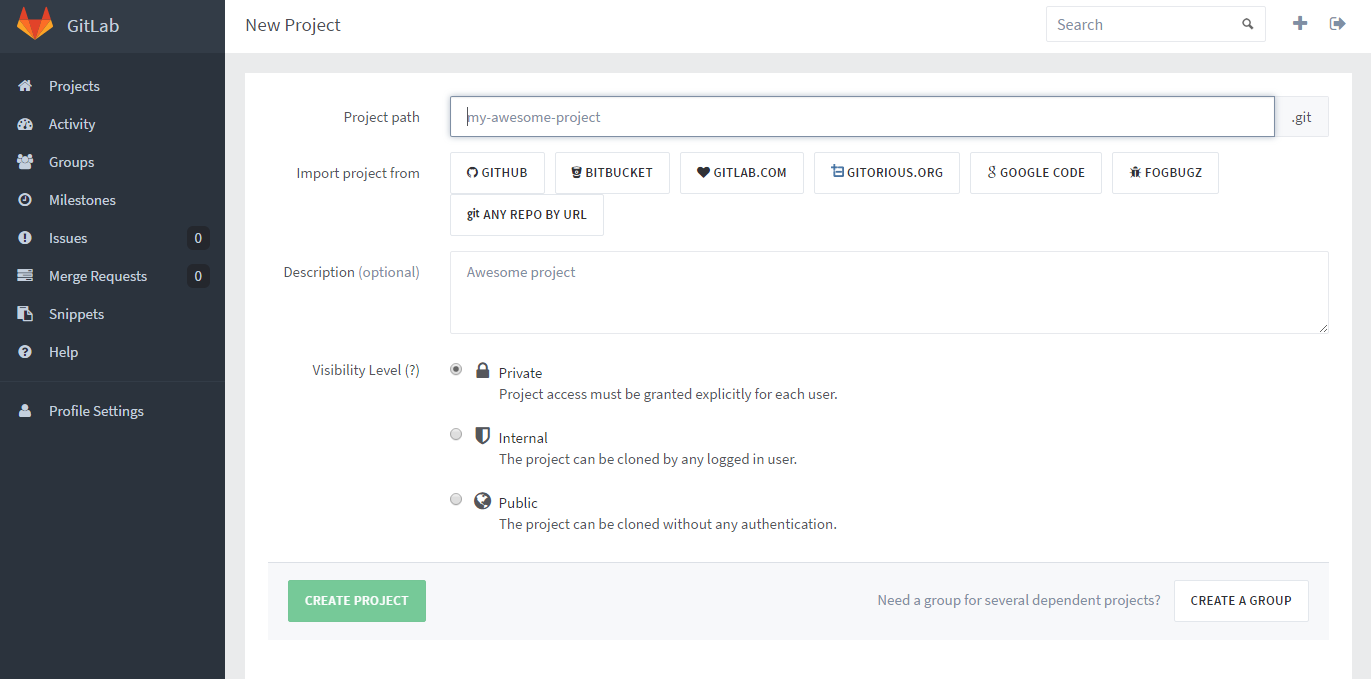Click the Activity dashboard icon

[26, 124]
